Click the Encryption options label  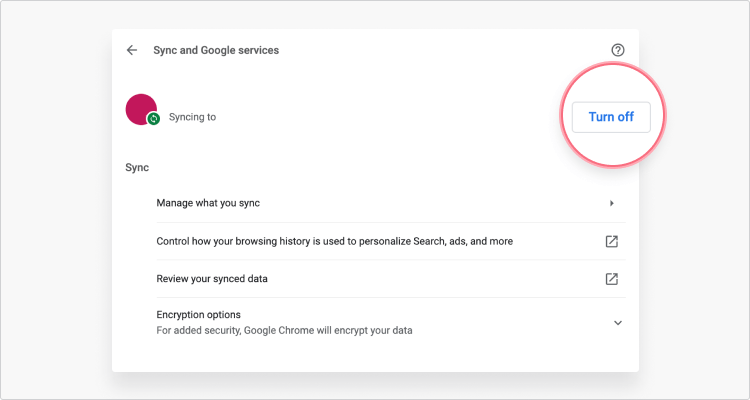click(199, 315)
